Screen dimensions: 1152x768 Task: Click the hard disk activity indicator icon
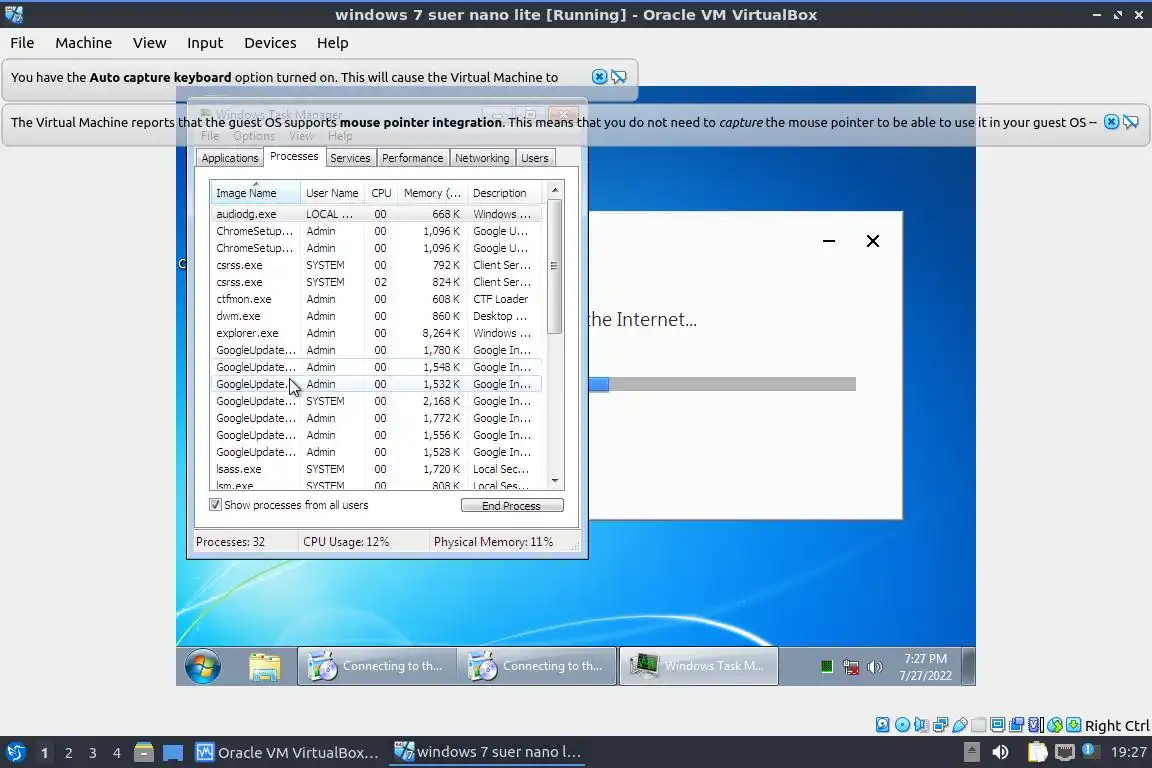[882, 725]
